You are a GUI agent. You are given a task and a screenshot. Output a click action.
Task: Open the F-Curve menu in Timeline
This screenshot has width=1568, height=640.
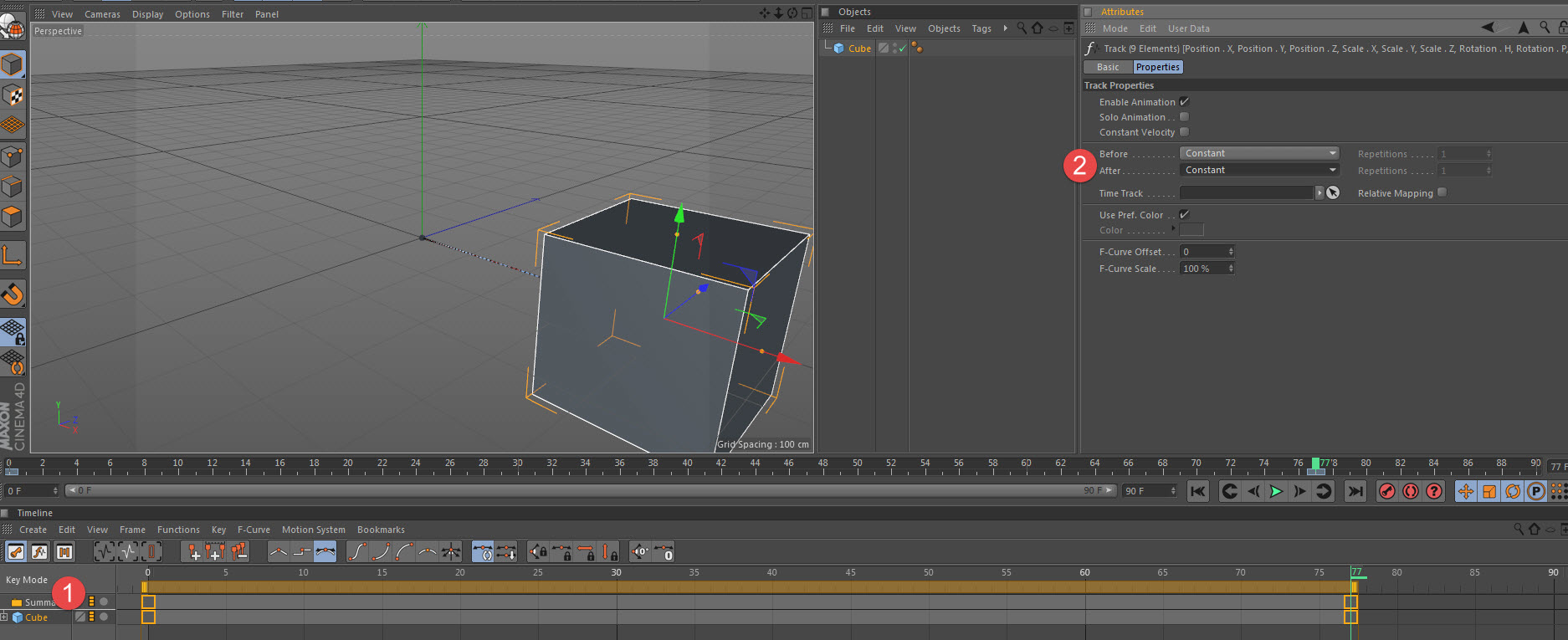[254, 530]
